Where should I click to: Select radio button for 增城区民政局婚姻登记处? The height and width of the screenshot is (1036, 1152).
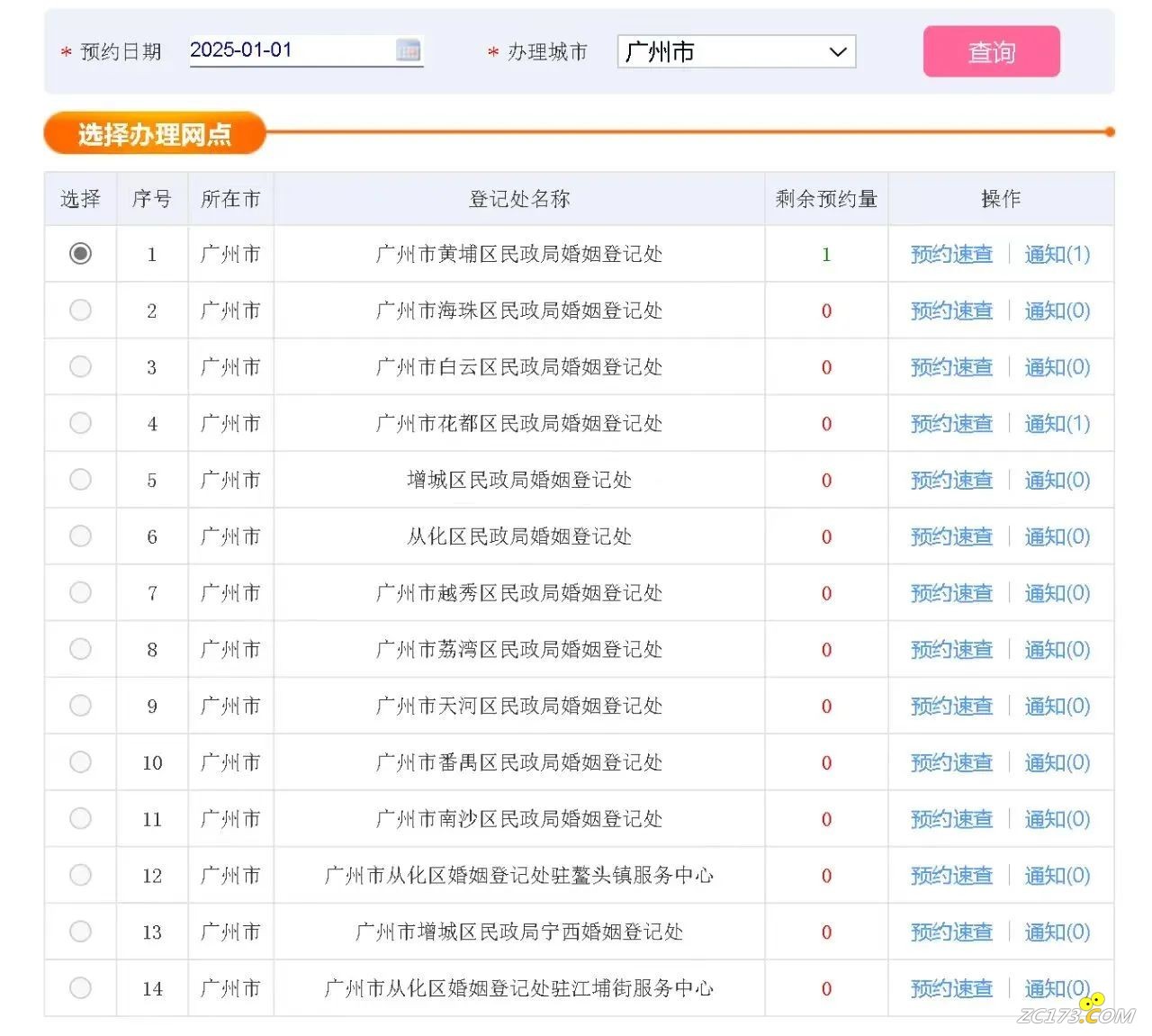[80, 480]
